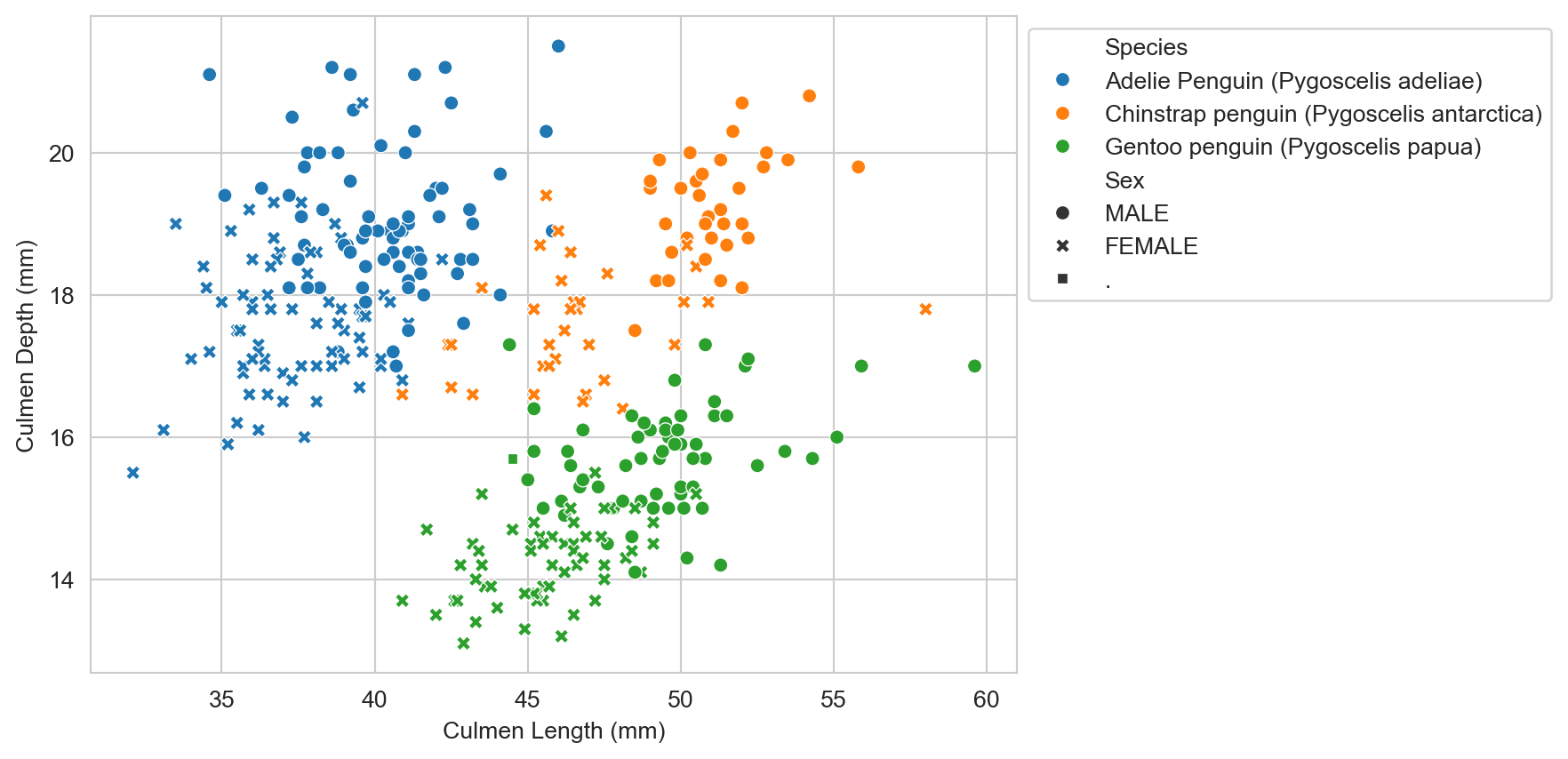Viewport: 1568px width, 759px height.
Task: Click the "Culmen Depth (mm)" y-axis title
Action: point(25,345)
